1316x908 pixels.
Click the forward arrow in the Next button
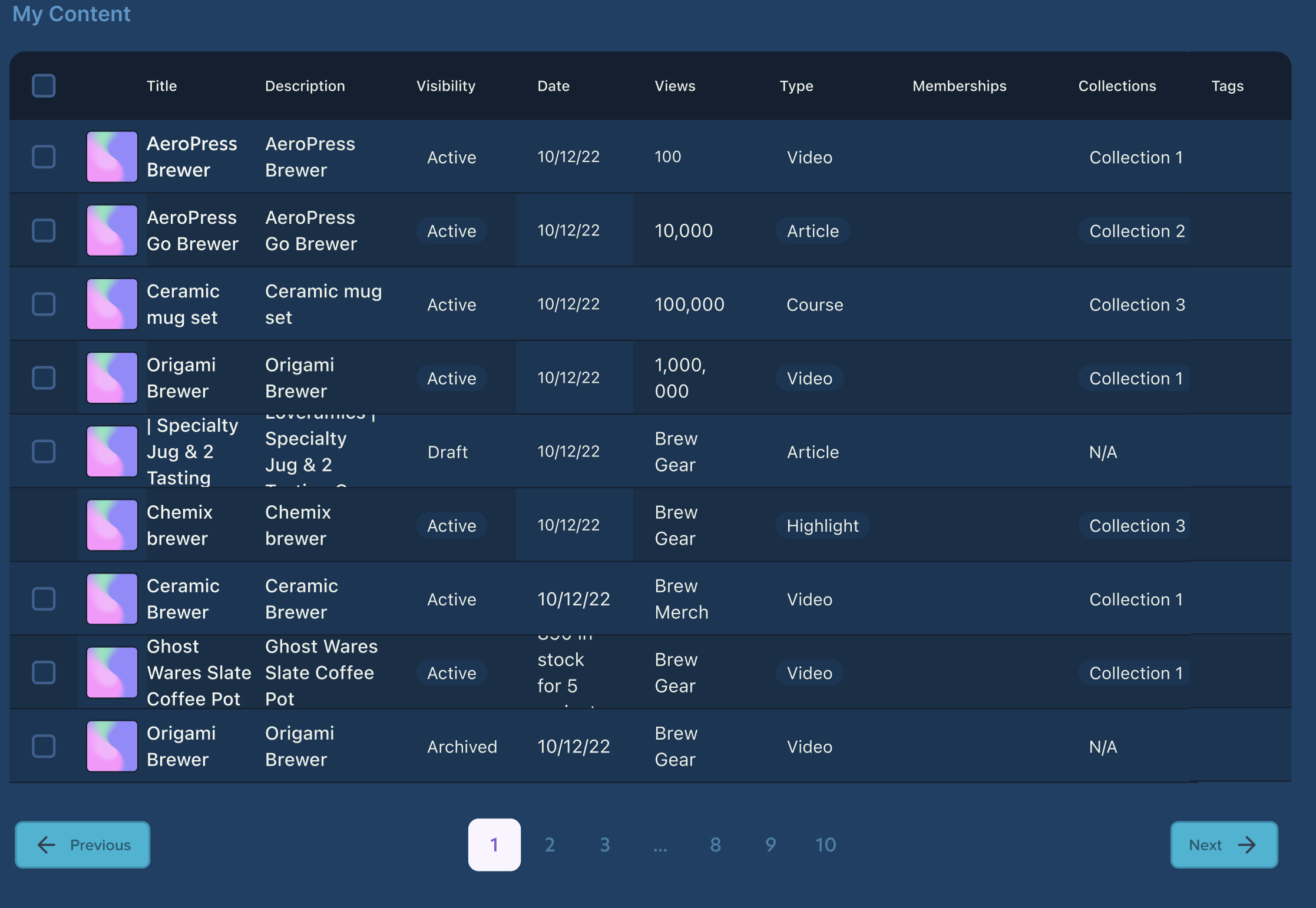1248,845
